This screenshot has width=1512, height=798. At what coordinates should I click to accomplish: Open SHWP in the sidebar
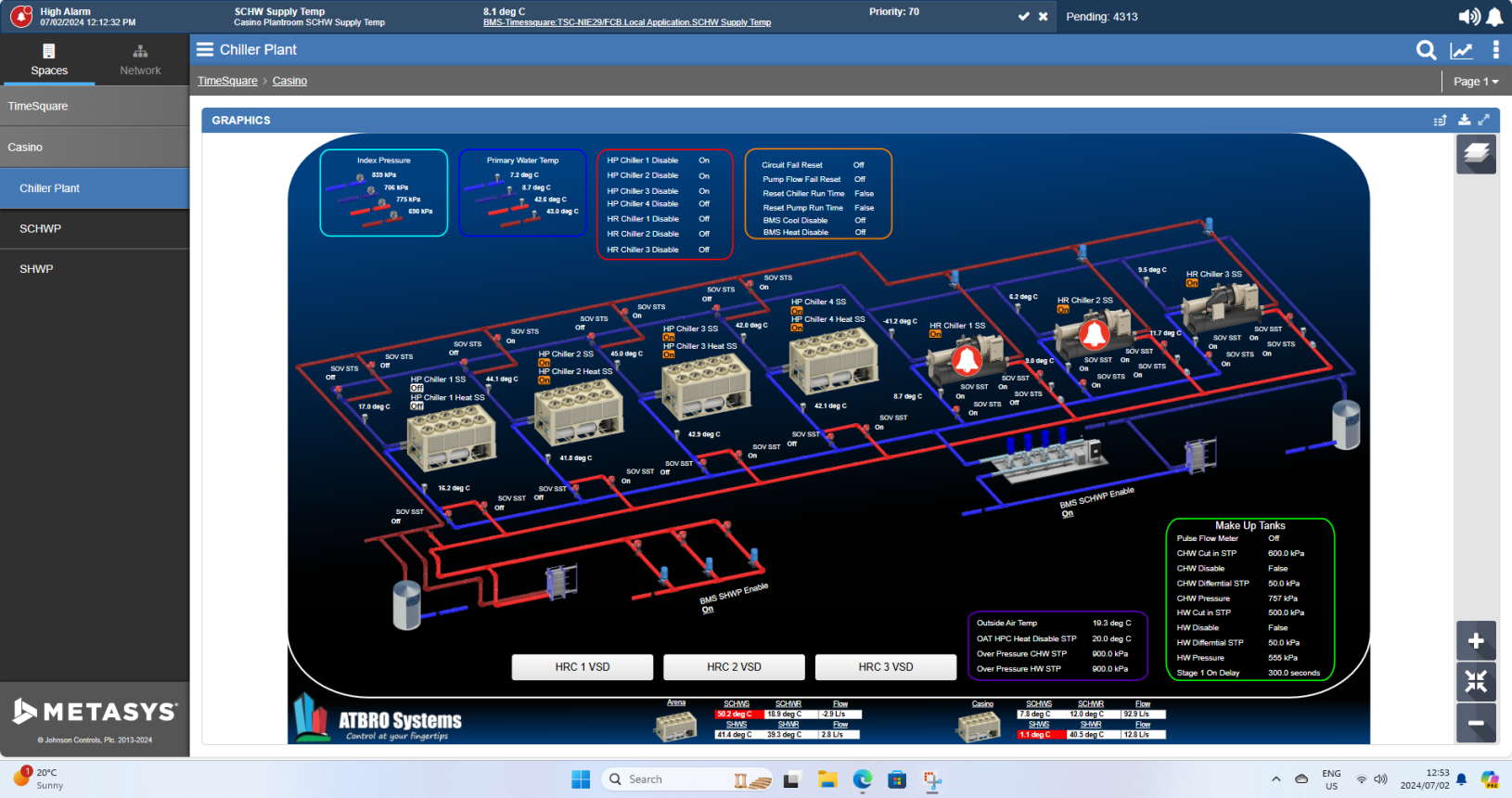[95, 268]
